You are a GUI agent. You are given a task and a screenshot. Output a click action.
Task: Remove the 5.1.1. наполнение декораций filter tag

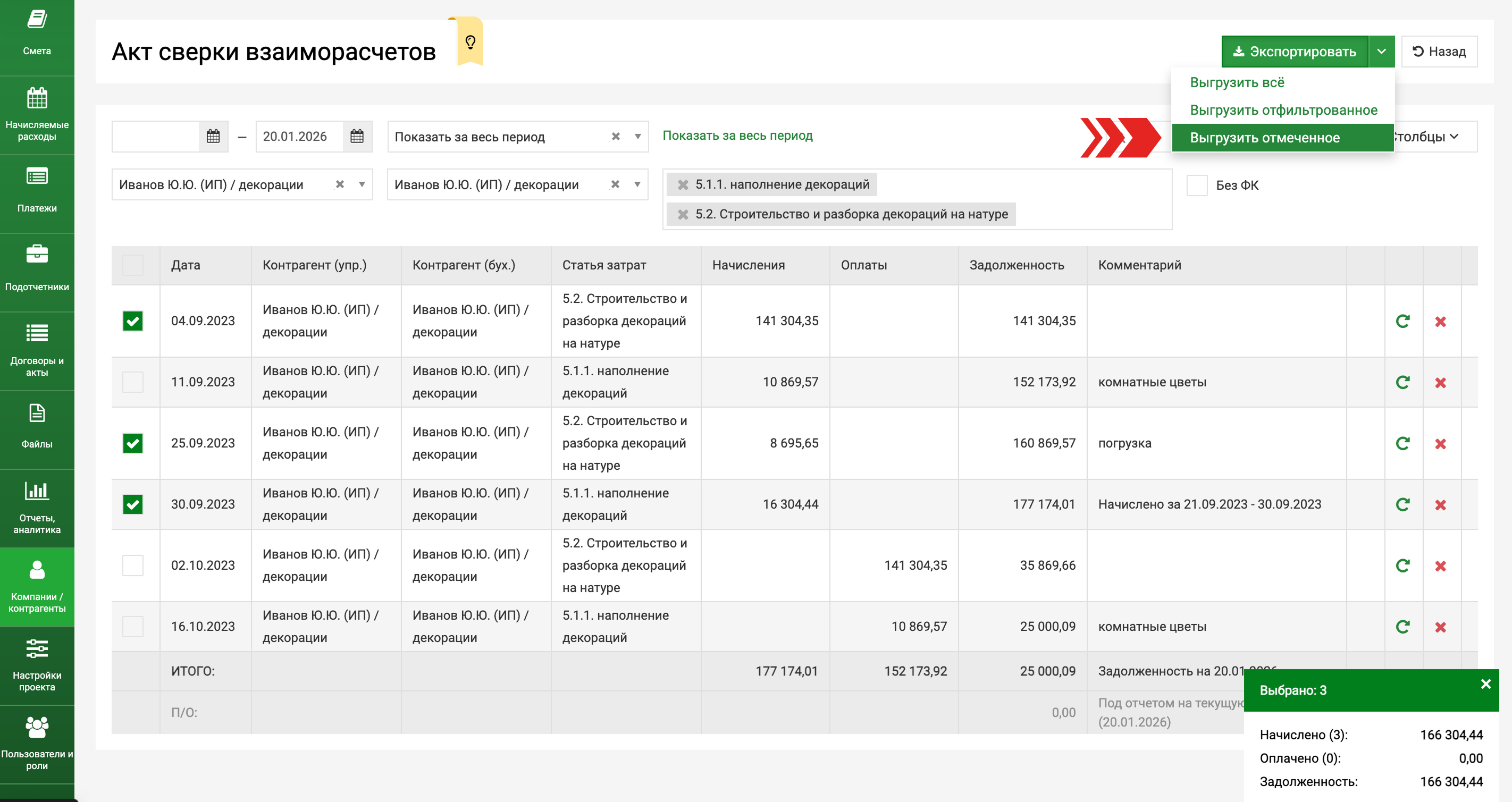[x=683, y=185]
